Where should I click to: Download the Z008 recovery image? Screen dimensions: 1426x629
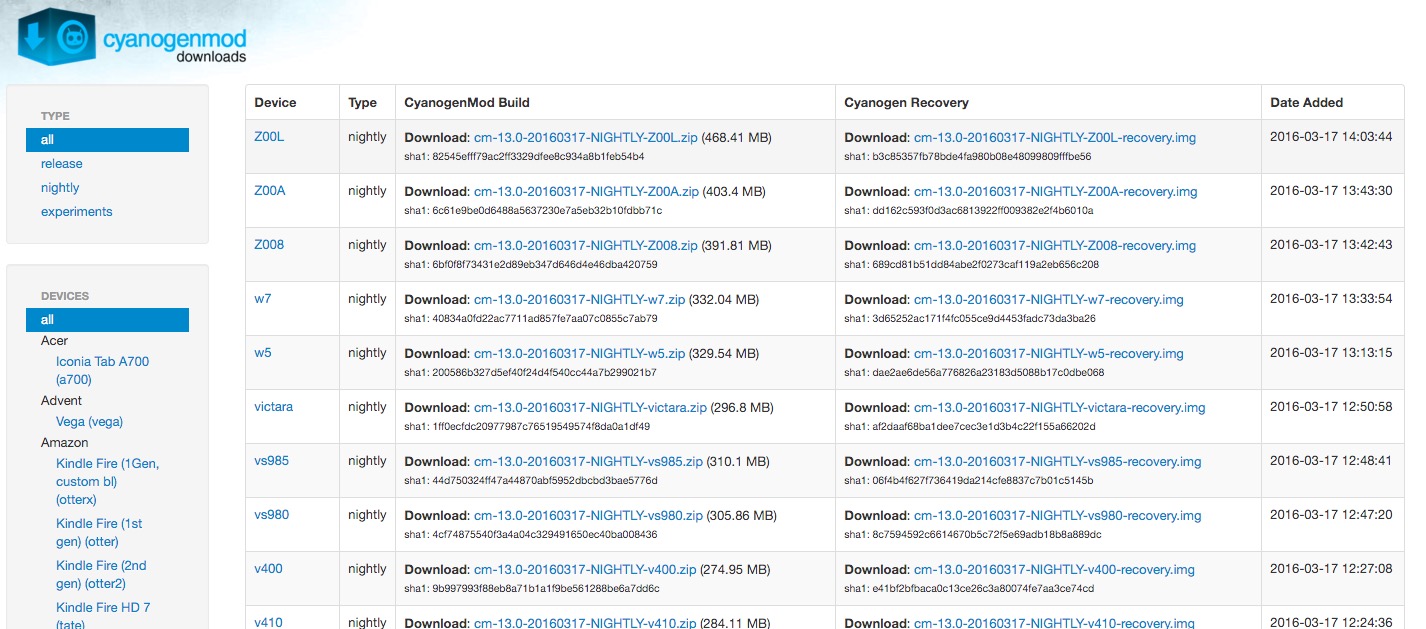point(1054,245)
